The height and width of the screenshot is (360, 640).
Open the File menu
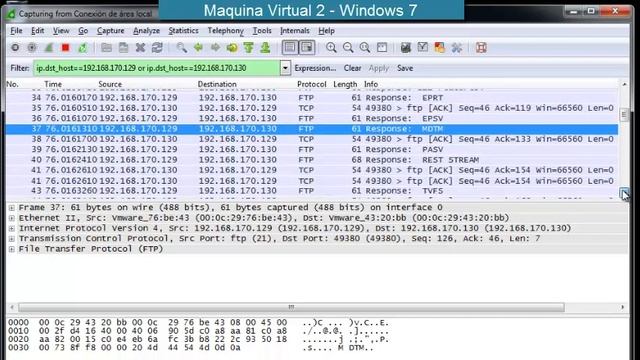coord(16,31)
